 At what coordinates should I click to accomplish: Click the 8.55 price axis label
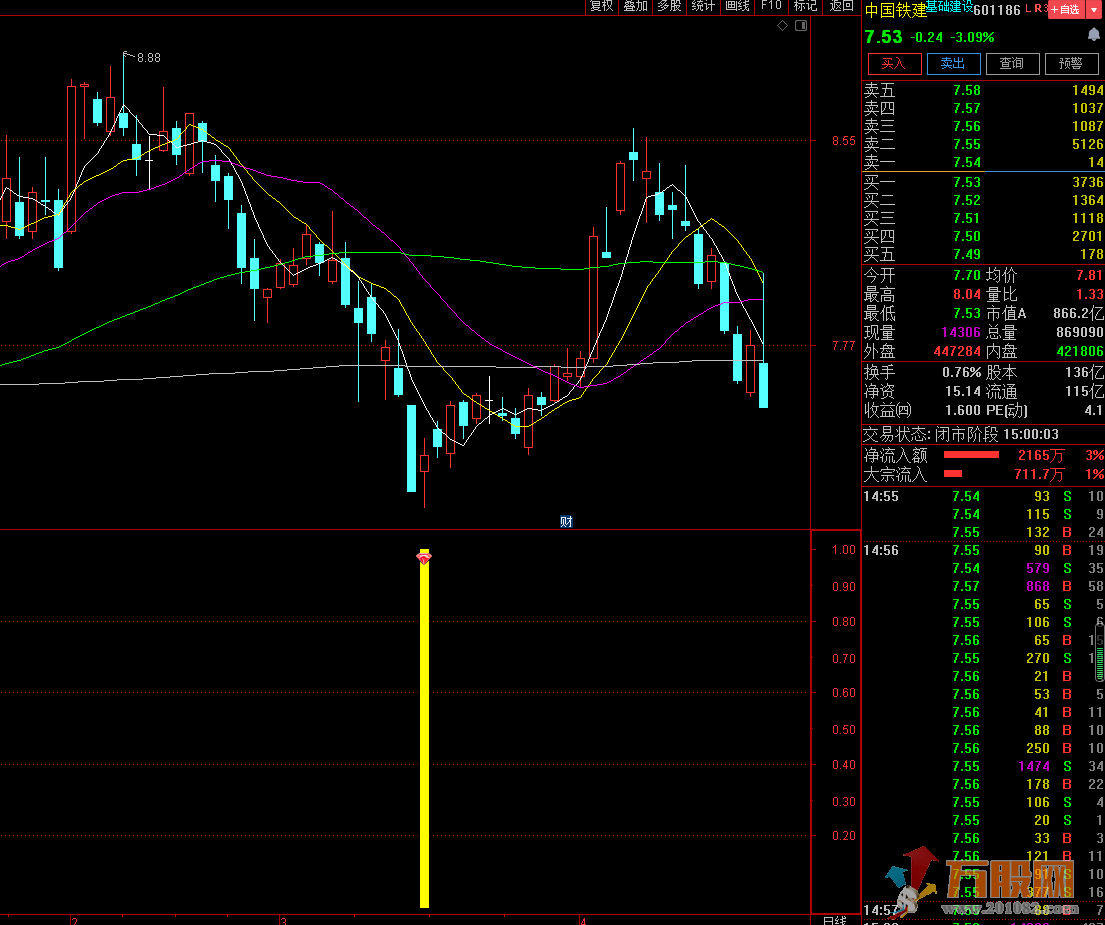coord(844,141)
